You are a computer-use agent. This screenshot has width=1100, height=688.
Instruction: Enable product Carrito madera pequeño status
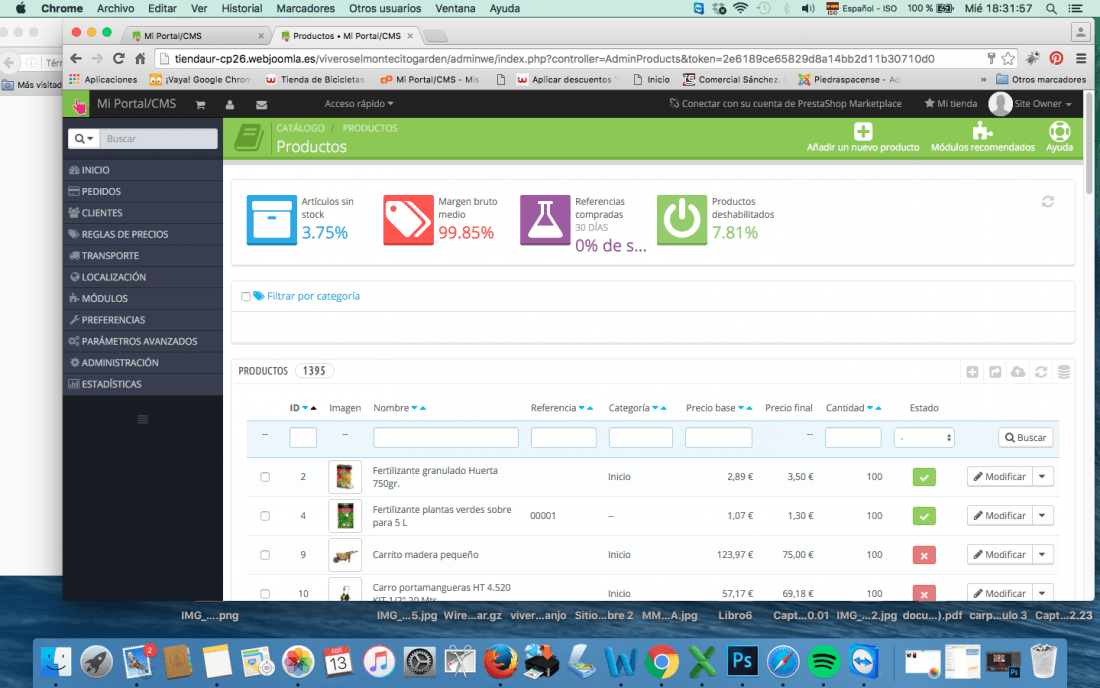pos(924,555)
